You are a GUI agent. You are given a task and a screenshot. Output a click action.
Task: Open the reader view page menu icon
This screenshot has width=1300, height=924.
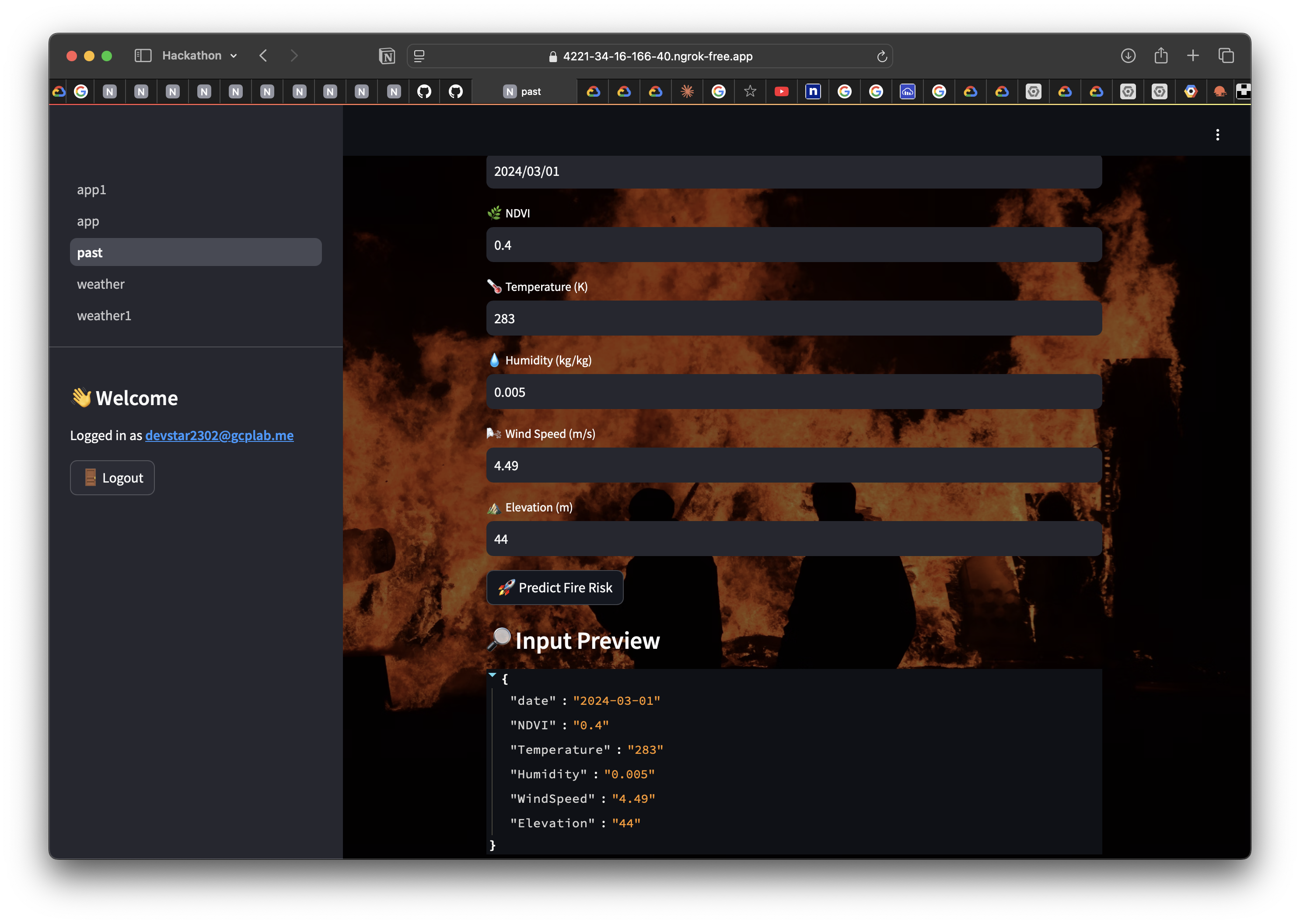(419, 56)
